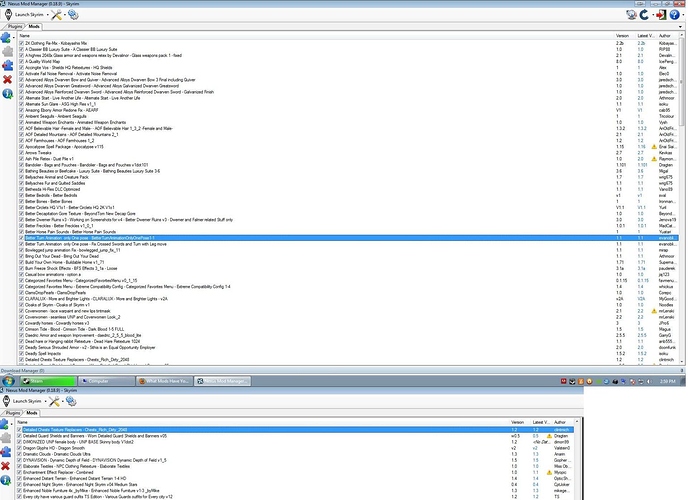Click Launch Skyrim icon in upper window
This screenshot has height=500, width=690.
click(8, 15)
